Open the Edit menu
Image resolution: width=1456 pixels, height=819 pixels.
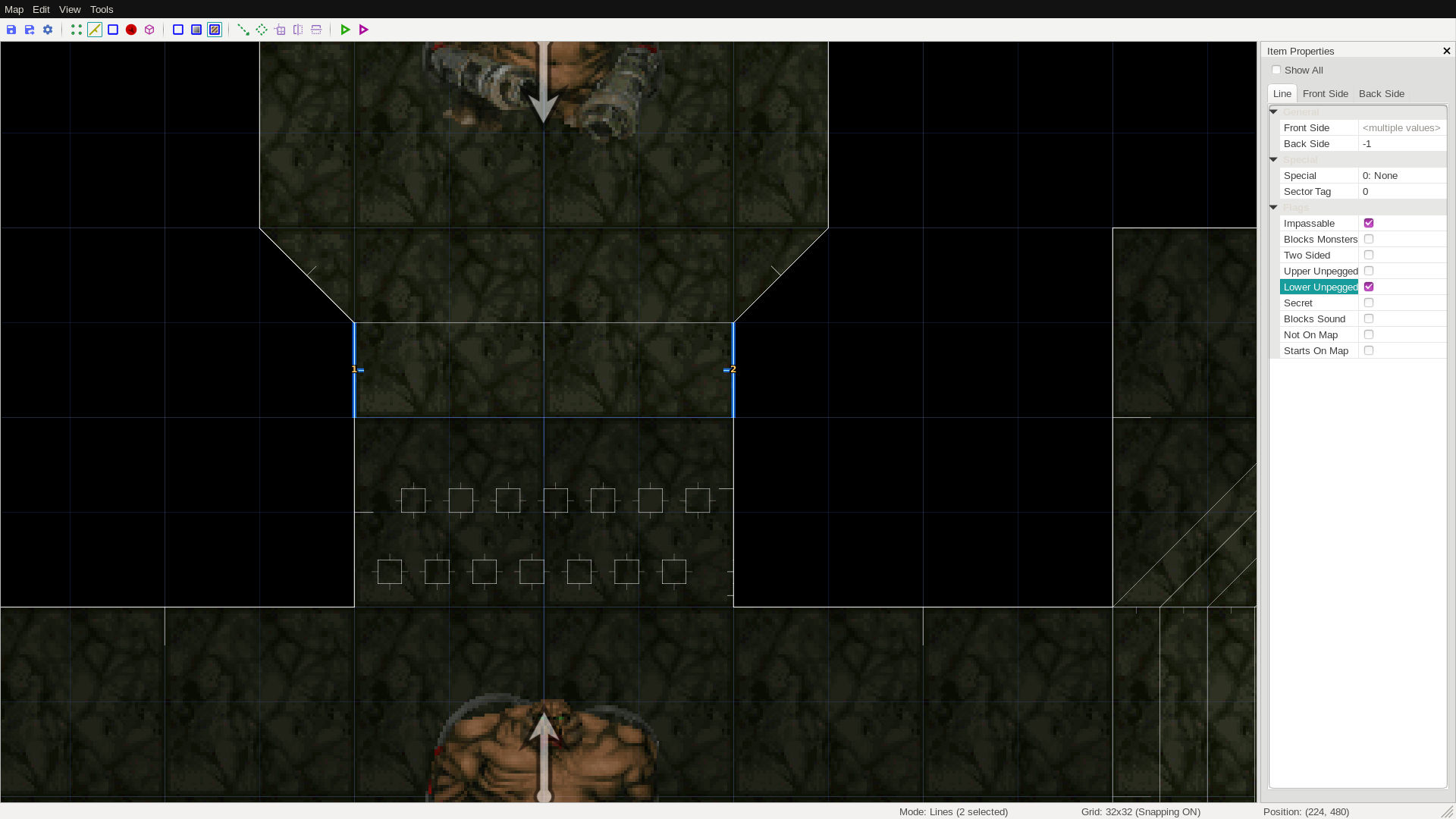point(41,9)
